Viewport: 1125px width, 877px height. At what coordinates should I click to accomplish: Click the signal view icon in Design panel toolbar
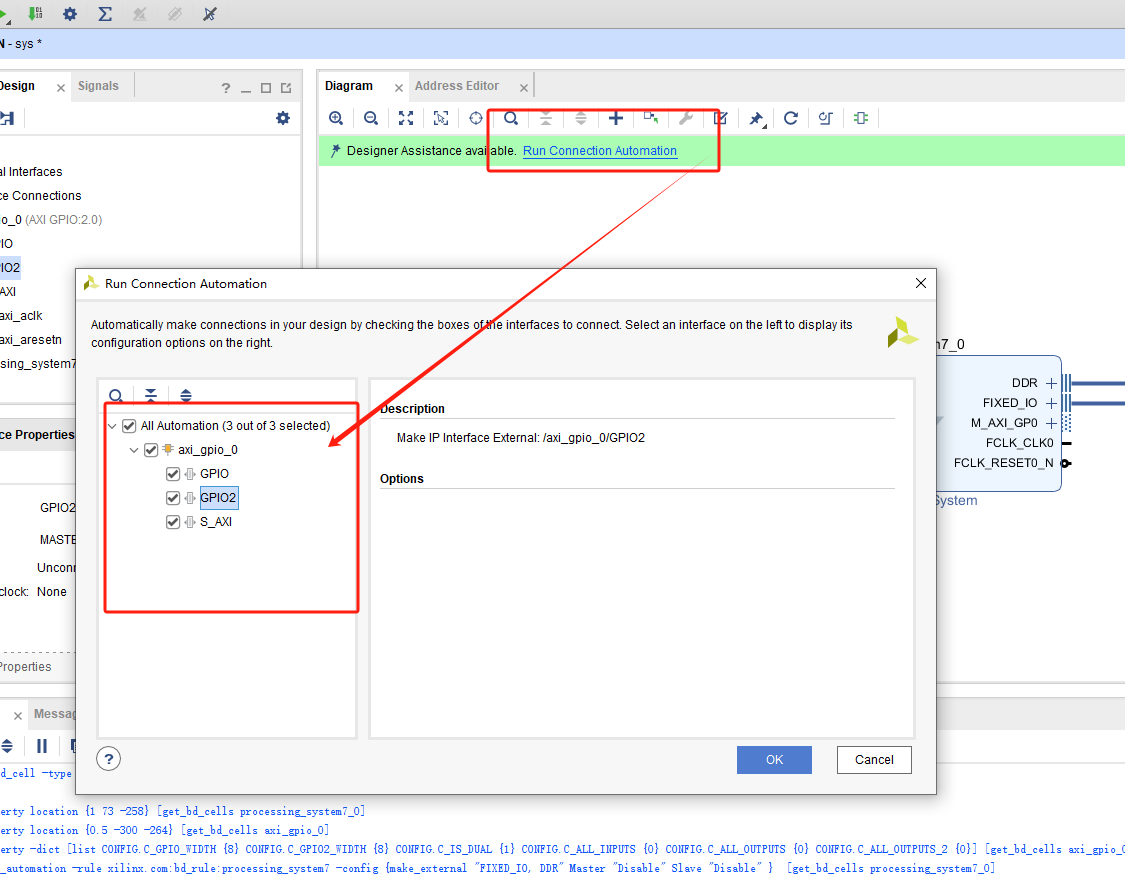coord(9,118)
